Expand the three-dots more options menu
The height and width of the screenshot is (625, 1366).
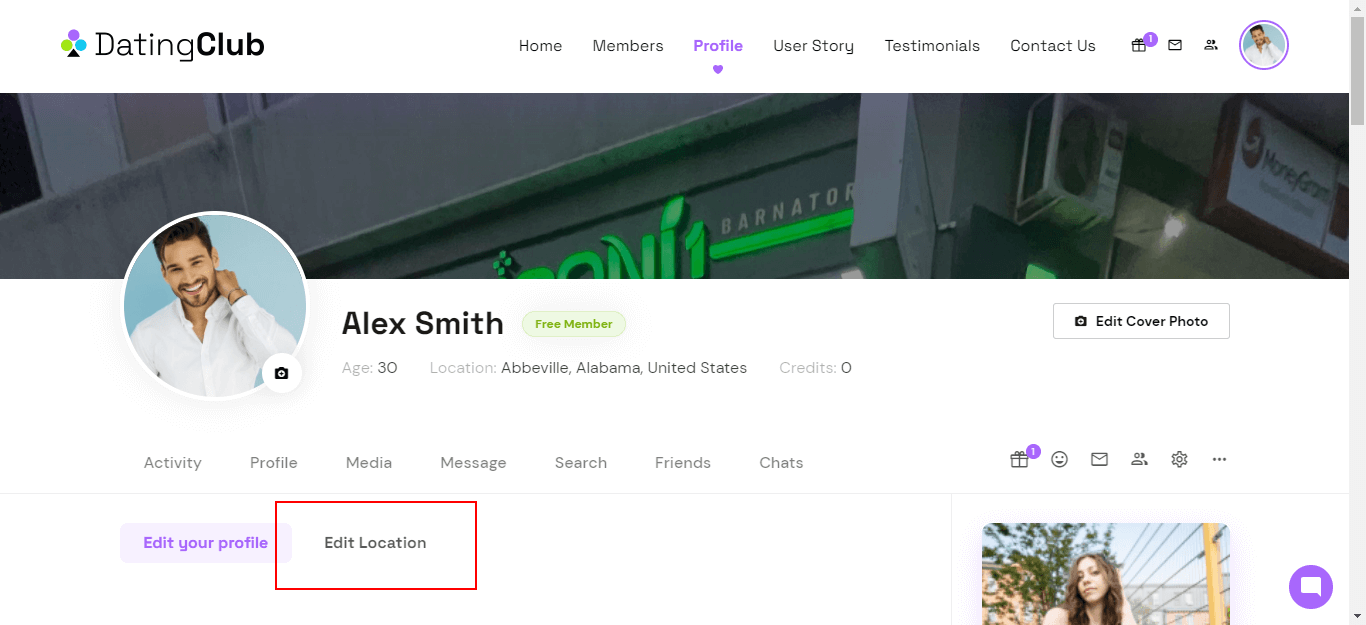tap(1219, 460)
